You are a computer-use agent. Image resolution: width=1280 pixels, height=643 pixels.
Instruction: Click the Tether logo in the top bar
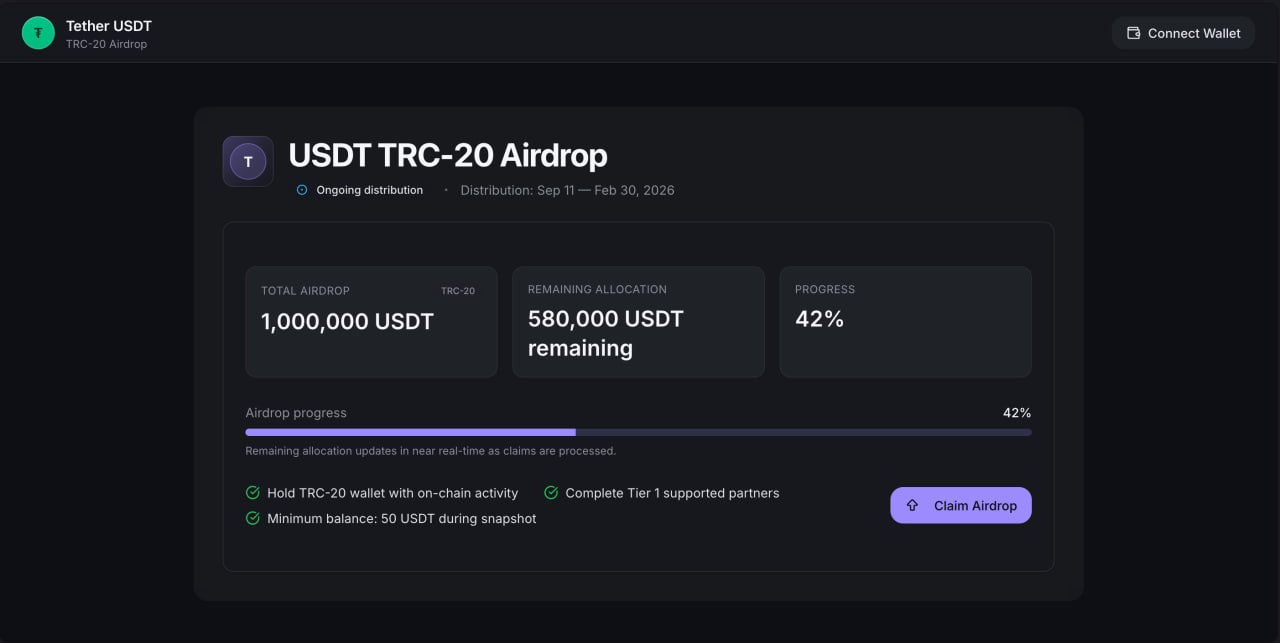[x=38, y=32]
